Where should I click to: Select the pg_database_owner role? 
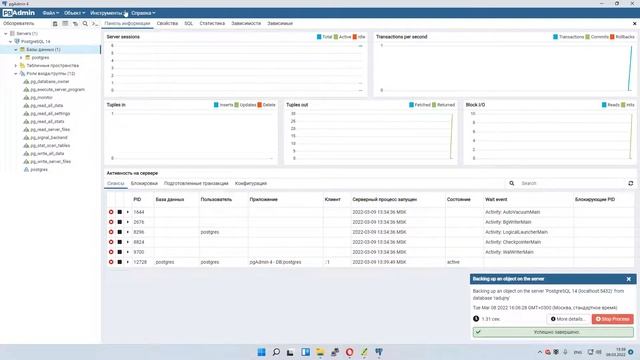click(50, 82)
